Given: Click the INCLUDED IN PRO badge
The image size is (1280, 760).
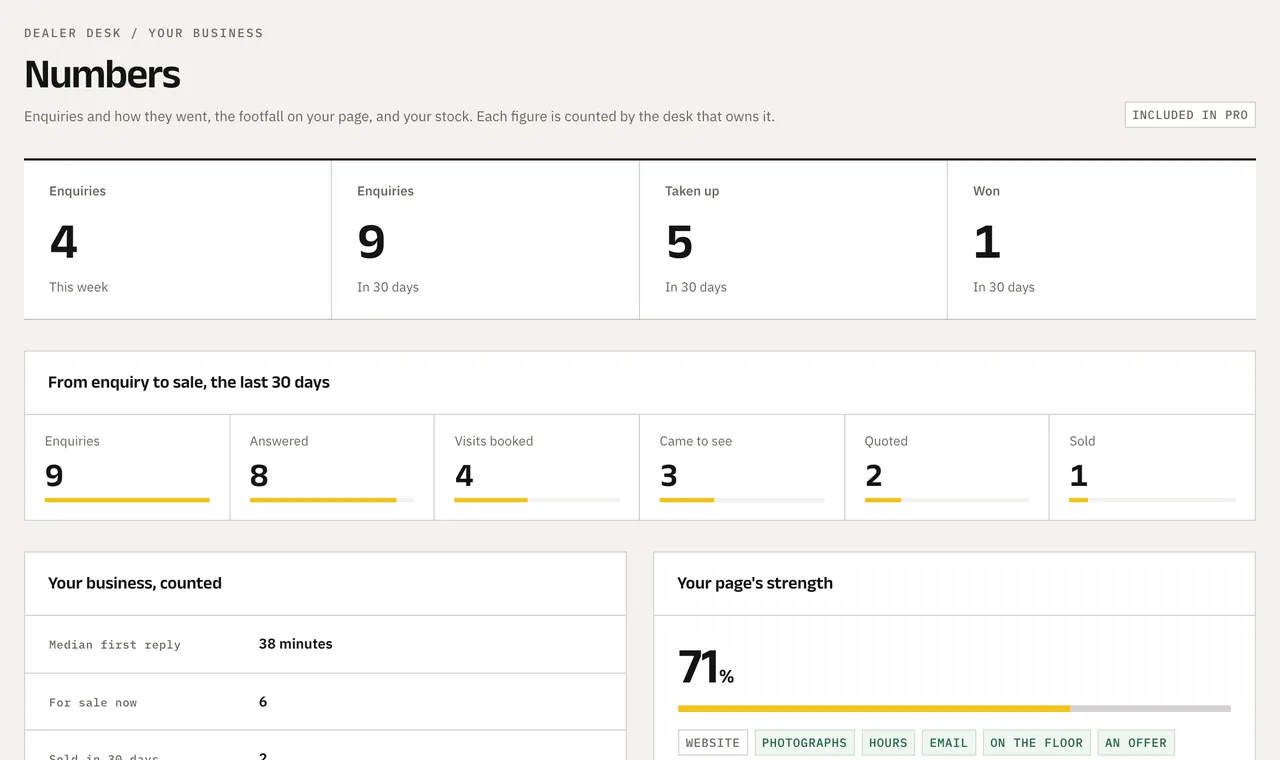Looking at the screenshot, I should tap(1190, 115).
